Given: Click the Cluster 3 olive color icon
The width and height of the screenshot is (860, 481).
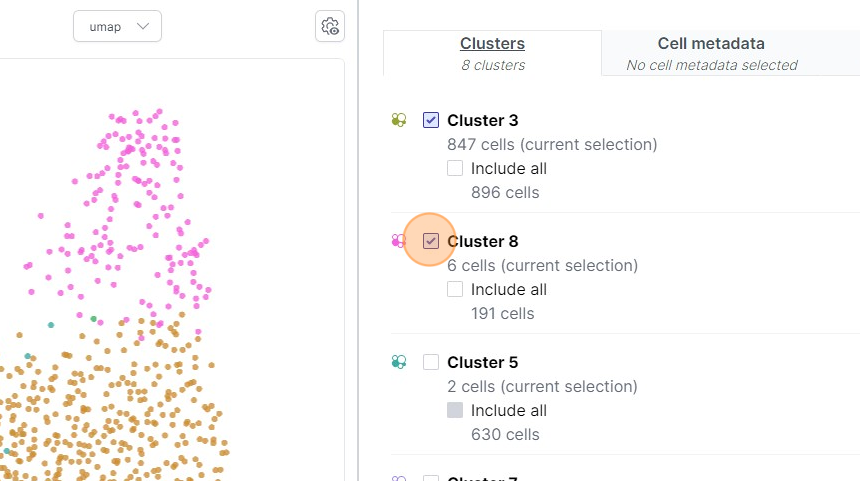Looking at the screenshot, I should [x=399, y=120].
